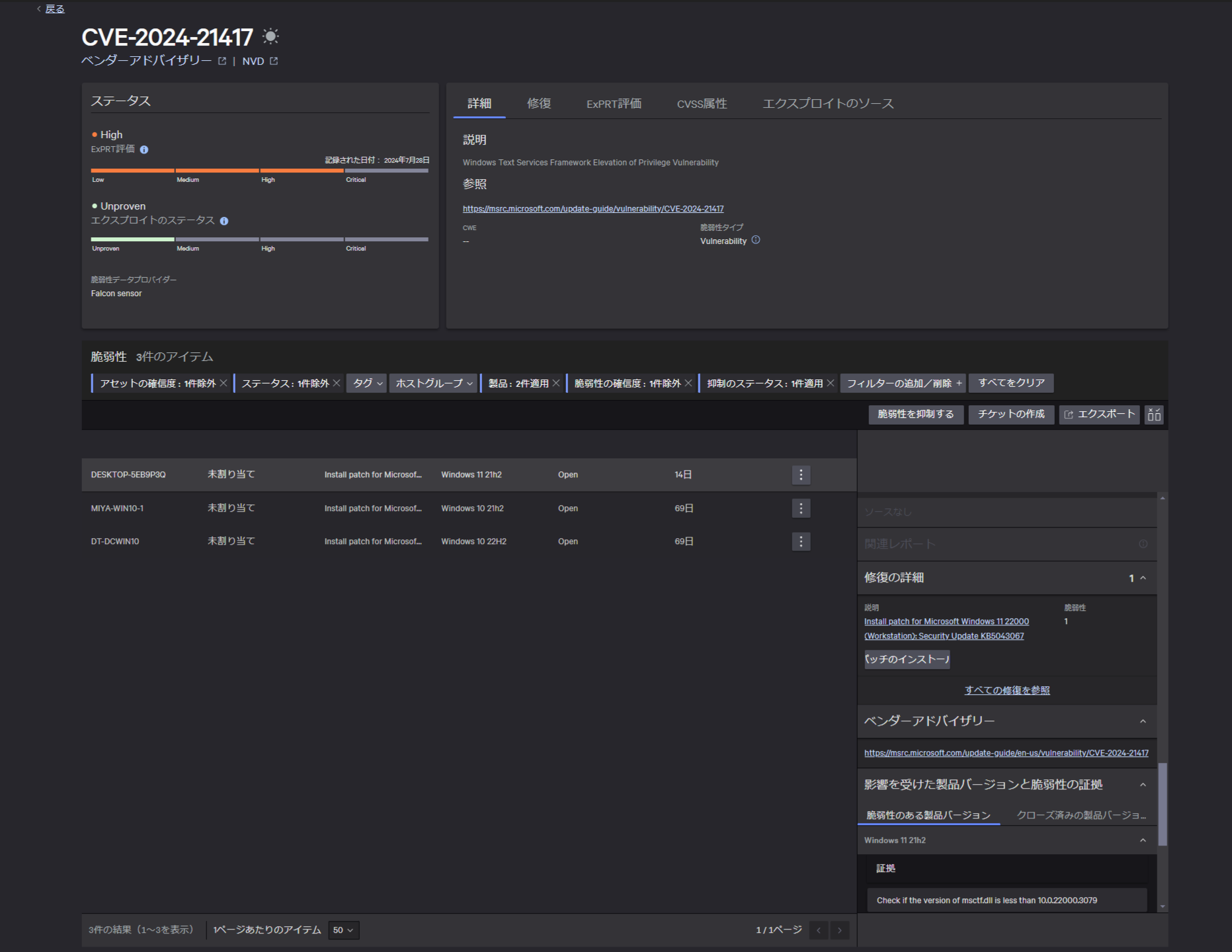Click エクスプロイトのステータス info icon
The height and width of the screenshot is (952, 1232).
(224, 221)
